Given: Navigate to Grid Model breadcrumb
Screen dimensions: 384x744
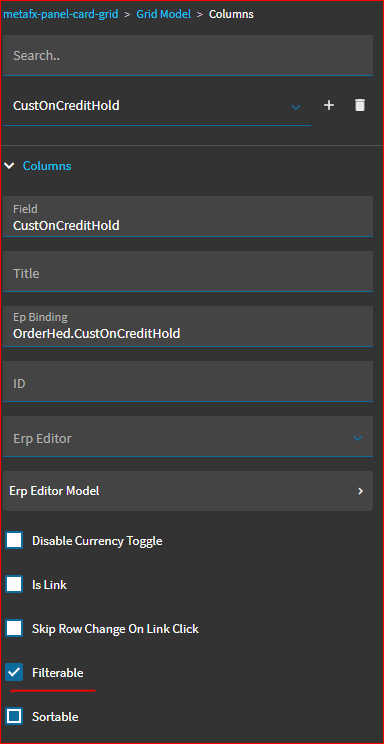Looking at the screenshot, I should point(164,14).
